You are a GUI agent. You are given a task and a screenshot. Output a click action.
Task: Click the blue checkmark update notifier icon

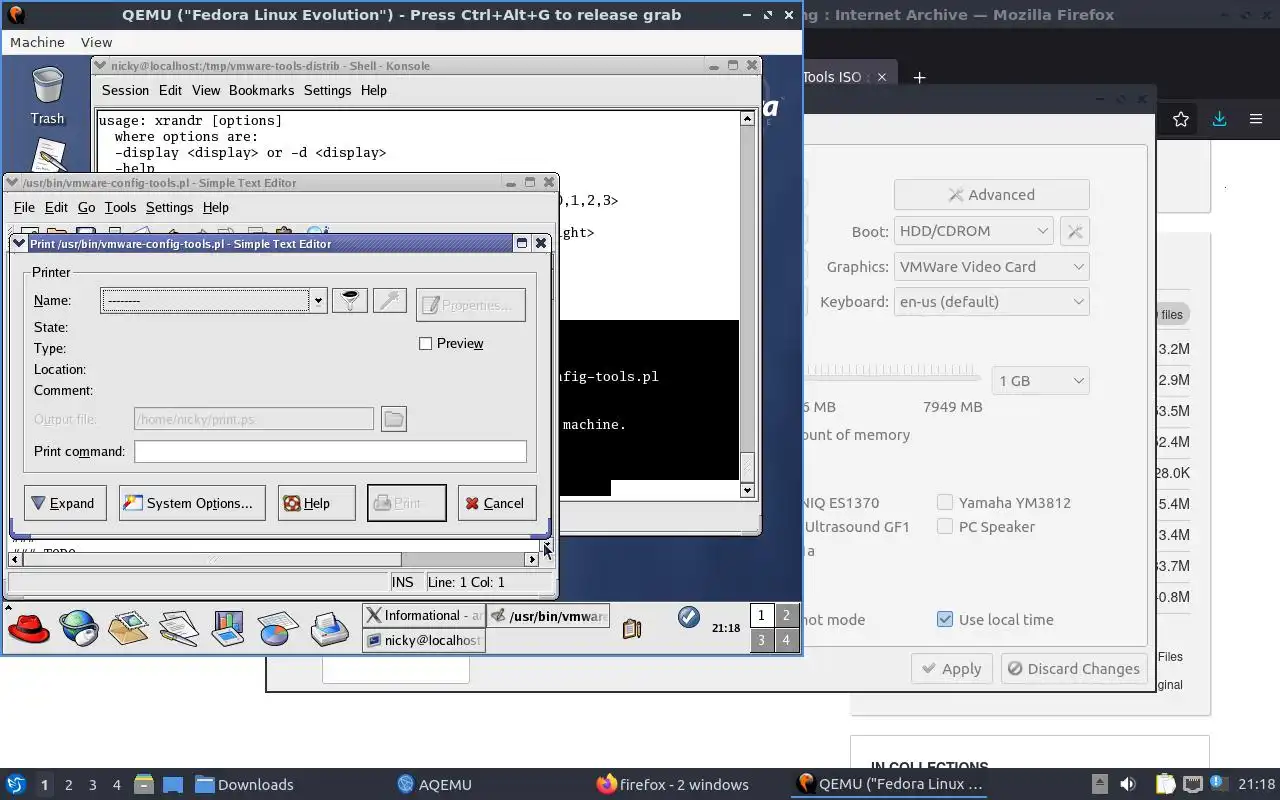pos(688,617)
